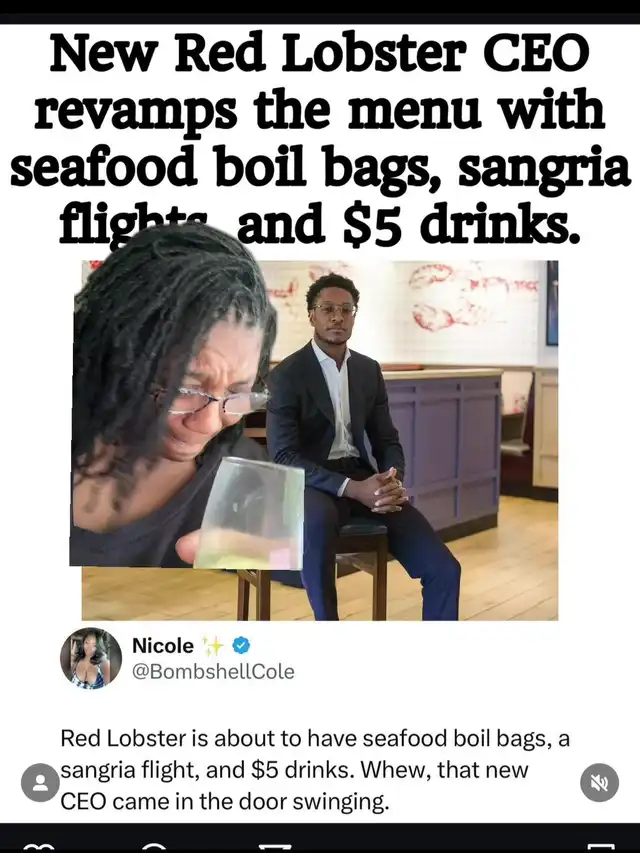Click the "seafood boil bags, sangria" headline line
Image resolution: width=640 pixels, height=853 pixels.
pos(320,168)
